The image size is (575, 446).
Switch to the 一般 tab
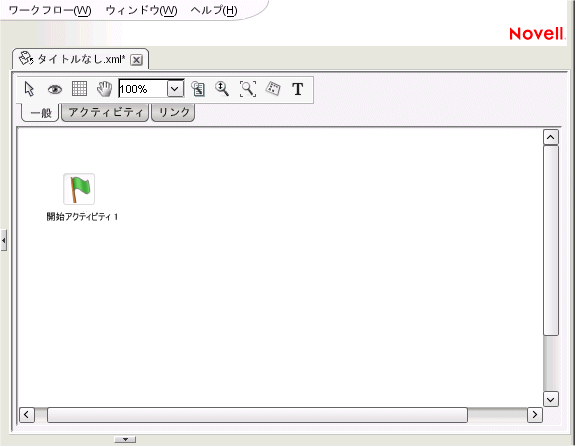(x=40, y=113)
